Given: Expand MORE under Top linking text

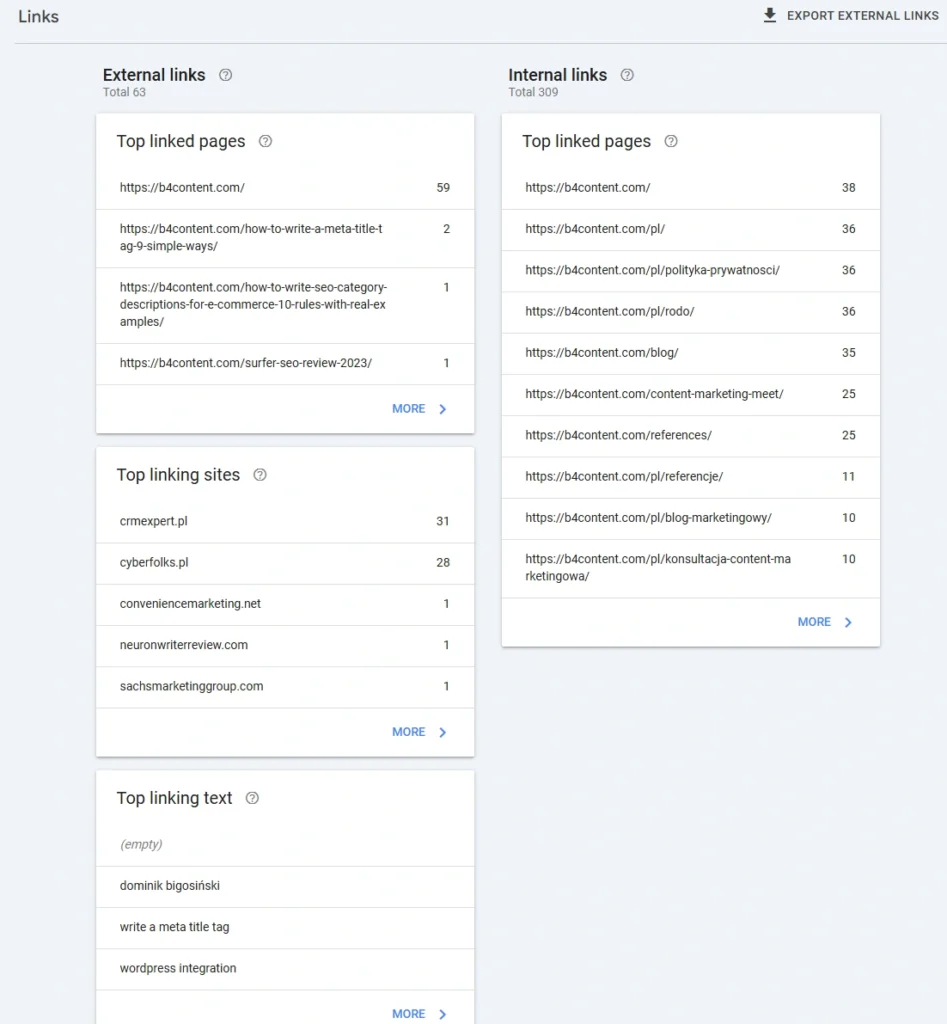Looking at the screenshot, I should click(419, 1014).
